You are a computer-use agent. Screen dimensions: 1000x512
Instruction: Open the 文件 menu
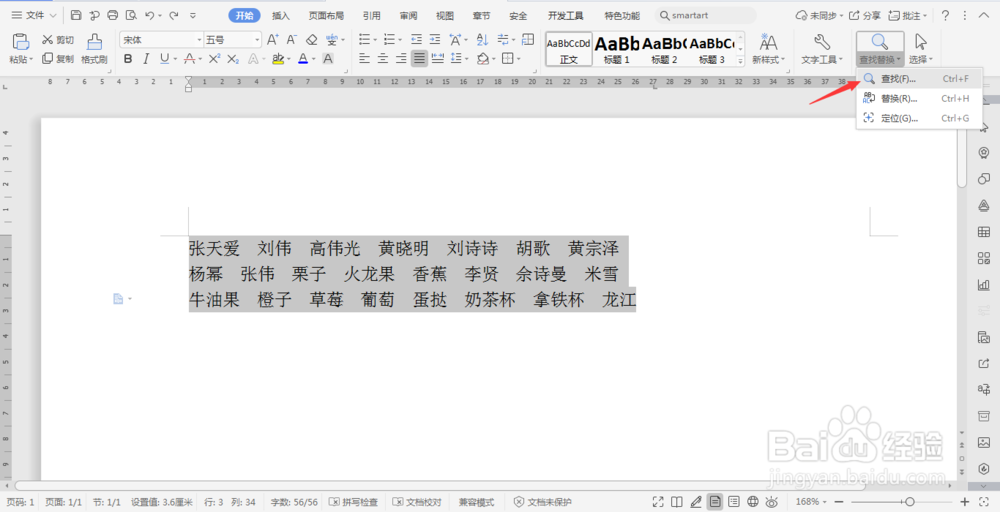click(x=34, y=15)
